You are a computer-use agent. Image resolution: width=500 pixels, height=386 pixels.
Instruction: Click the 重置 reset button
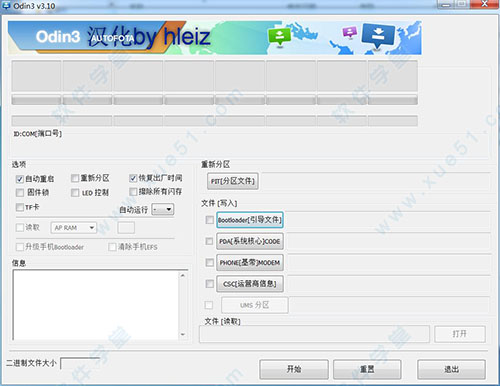pos(367,369)
